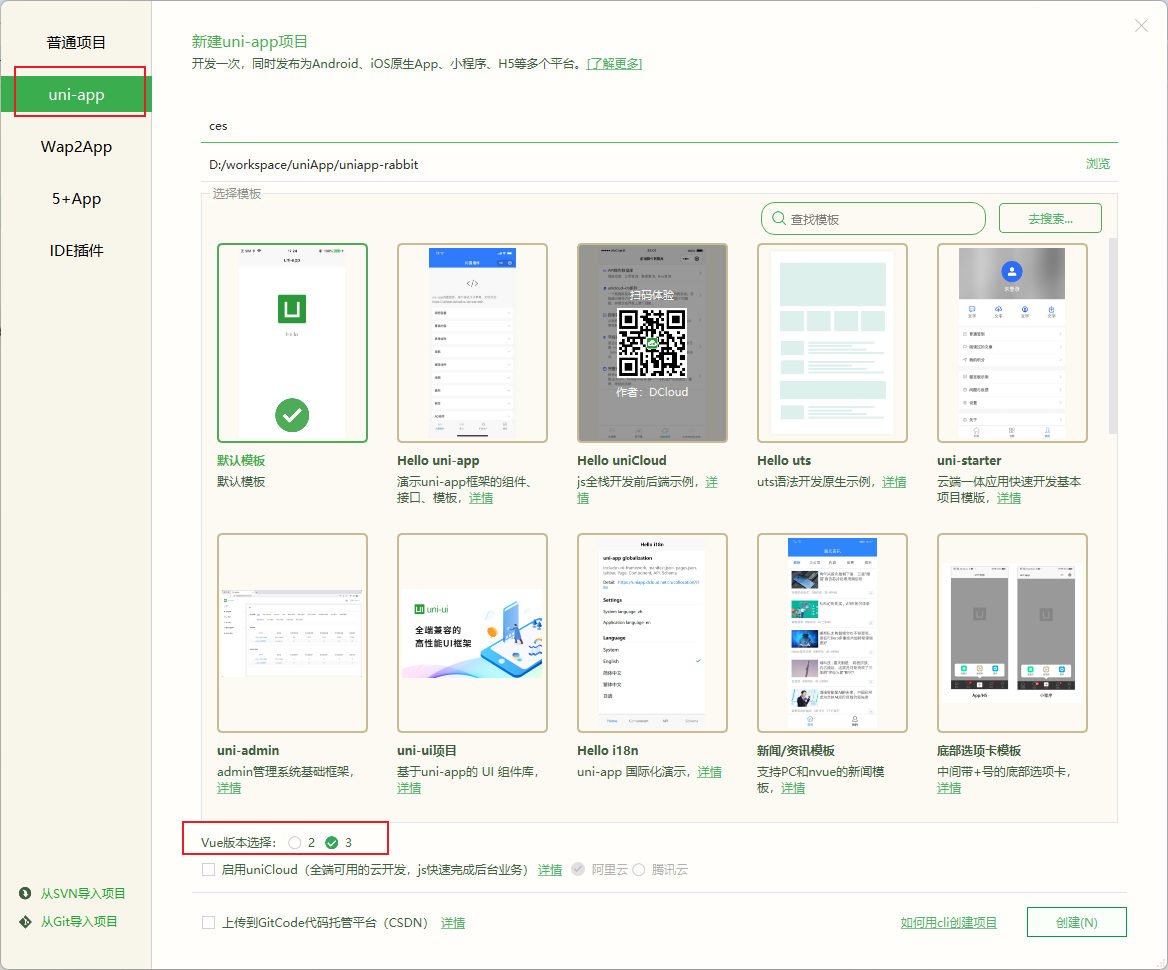
Task: Open the 了解更多 link
Action: pos(615,64)
